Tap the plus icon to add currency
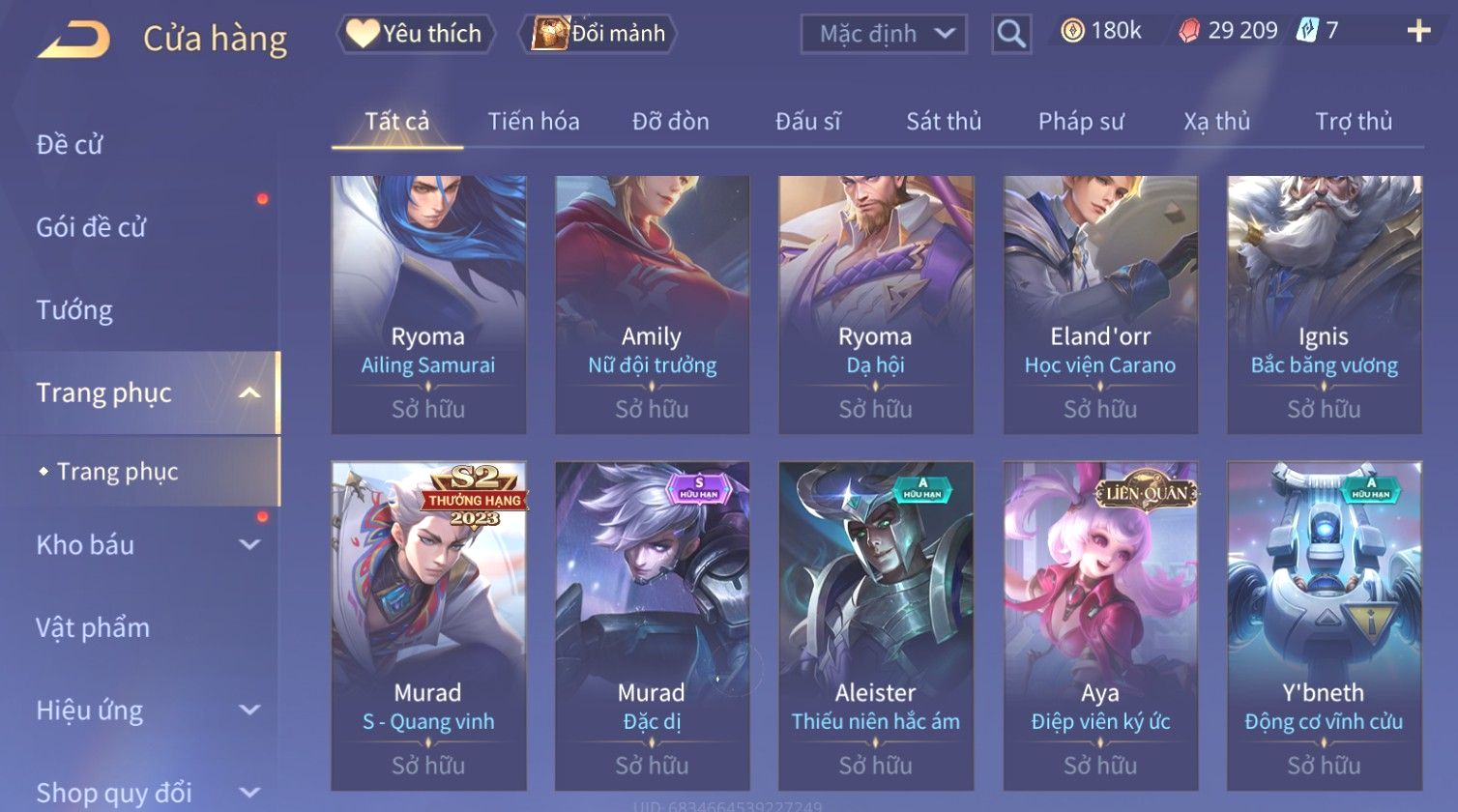This screenshot has width=1458, height=812. (x=1418, y=32)
